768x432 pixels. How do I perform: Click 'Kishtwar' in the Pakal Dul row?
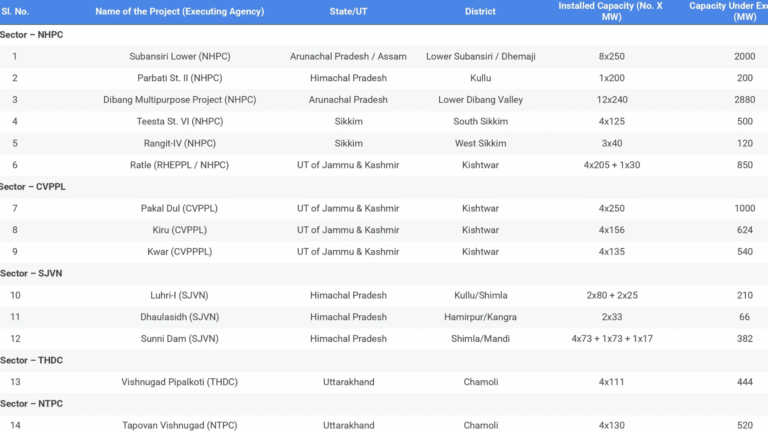(480, 208)
